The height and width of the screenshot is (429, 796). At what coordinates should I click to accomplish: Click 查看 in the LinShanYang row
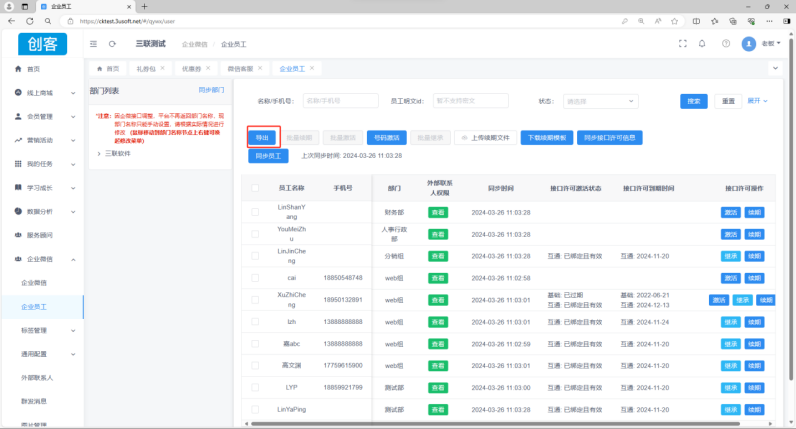tap(438, 212)
